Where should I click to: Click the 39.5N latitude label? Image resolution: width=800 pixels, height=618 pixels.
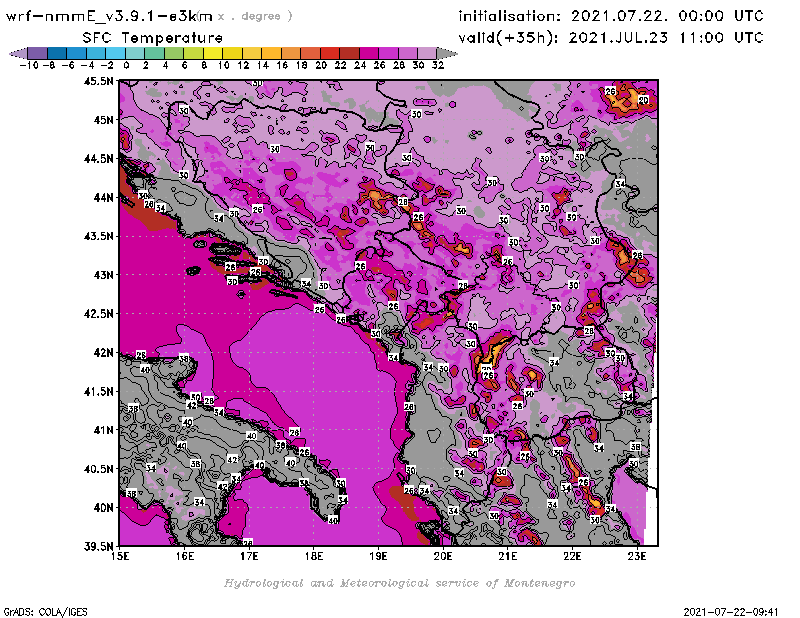click(98, 546)
